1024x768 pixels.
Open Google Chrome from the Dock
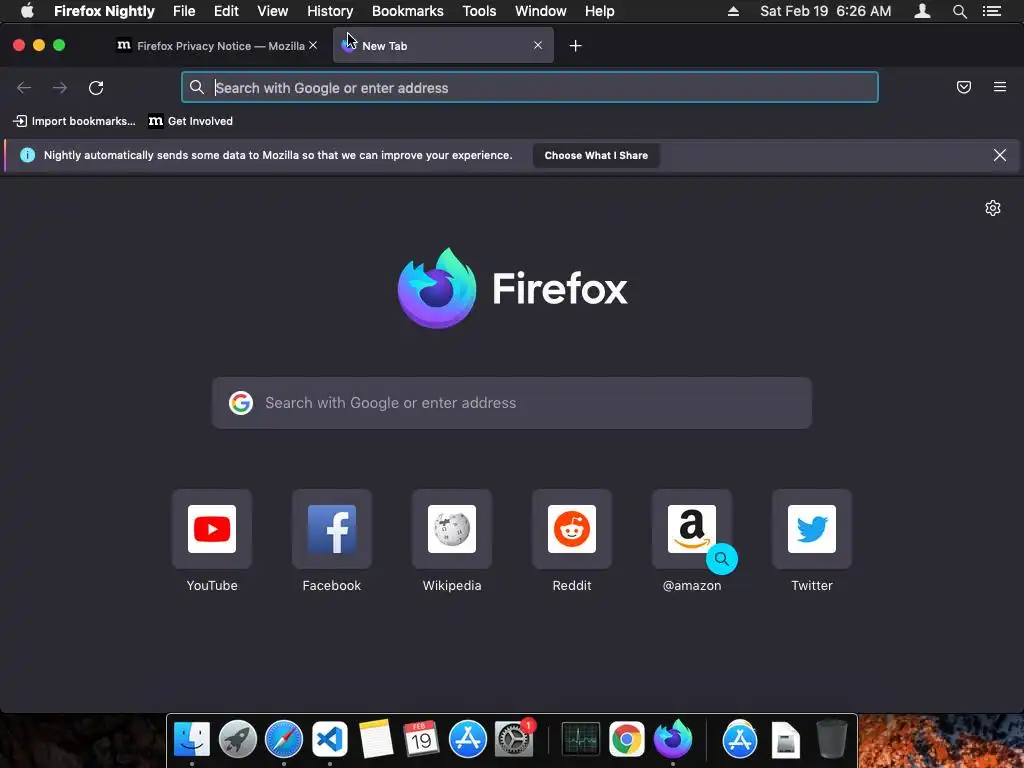(x=626, y=739)
